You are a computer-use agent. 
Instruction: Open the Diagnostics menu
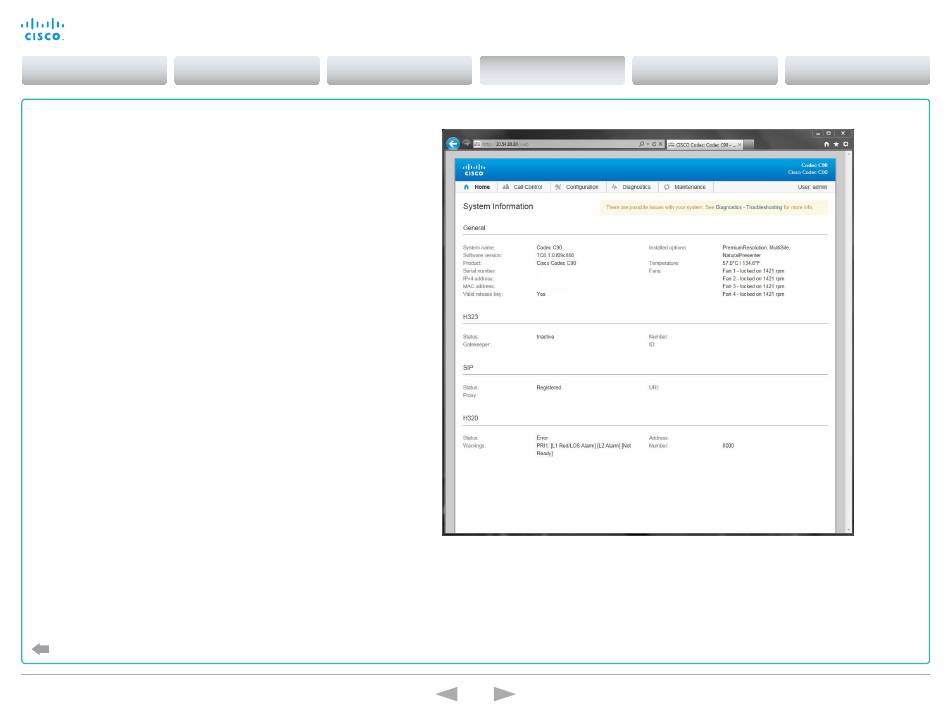coord(631,187)
